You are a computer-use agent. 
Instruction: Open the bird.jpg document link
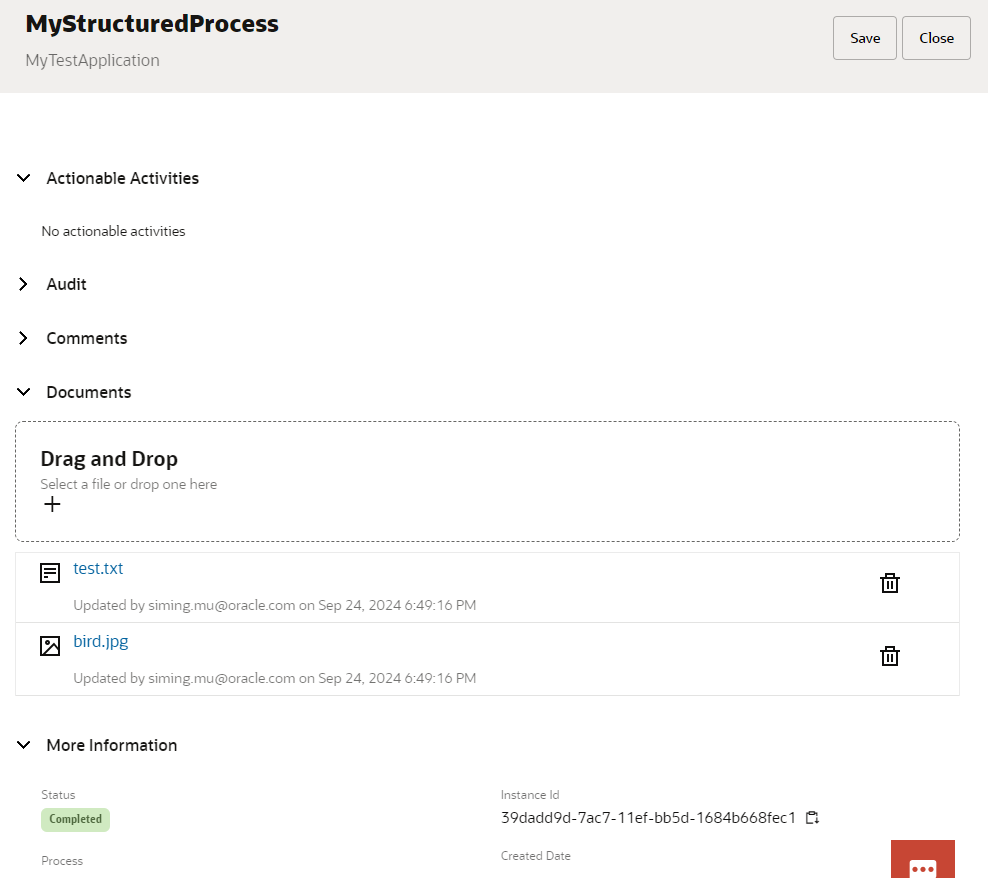pos(100,641)
